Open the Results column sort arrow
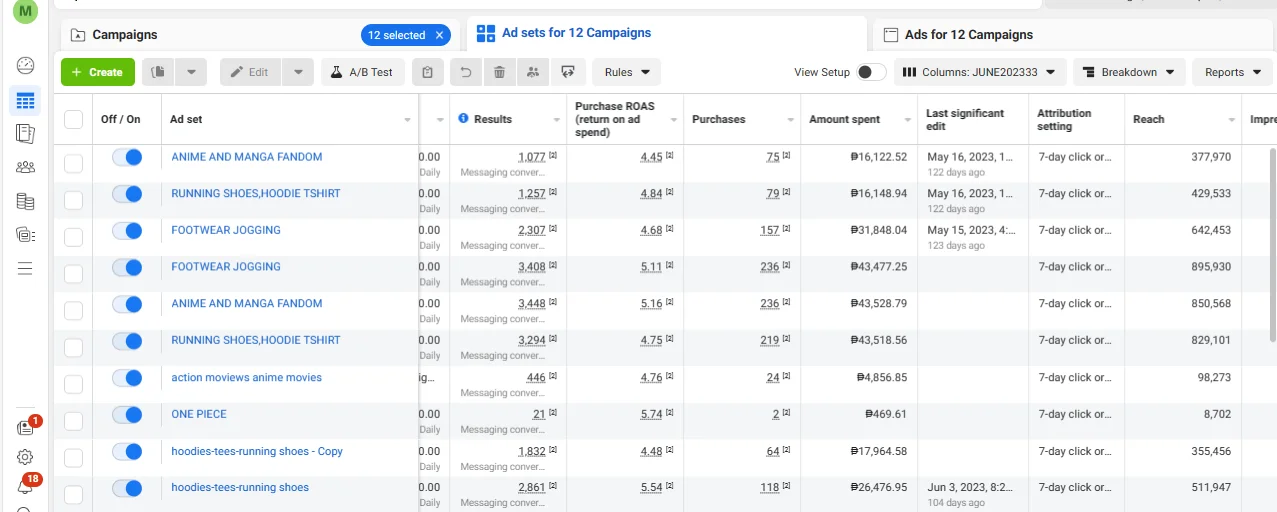1277x512 pixels. 557,120
